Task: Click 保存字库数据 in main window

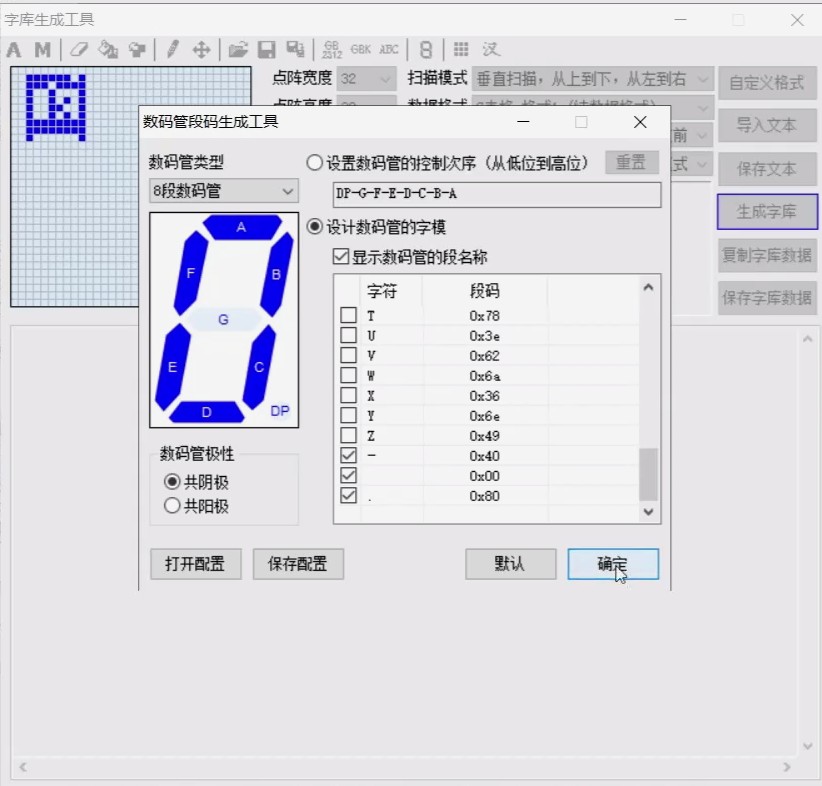Action: coord(767,298)
